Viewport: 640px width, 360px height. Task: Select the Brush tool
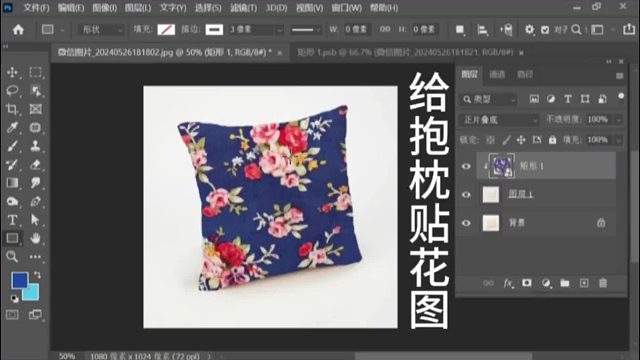click(x=12, y=146)
